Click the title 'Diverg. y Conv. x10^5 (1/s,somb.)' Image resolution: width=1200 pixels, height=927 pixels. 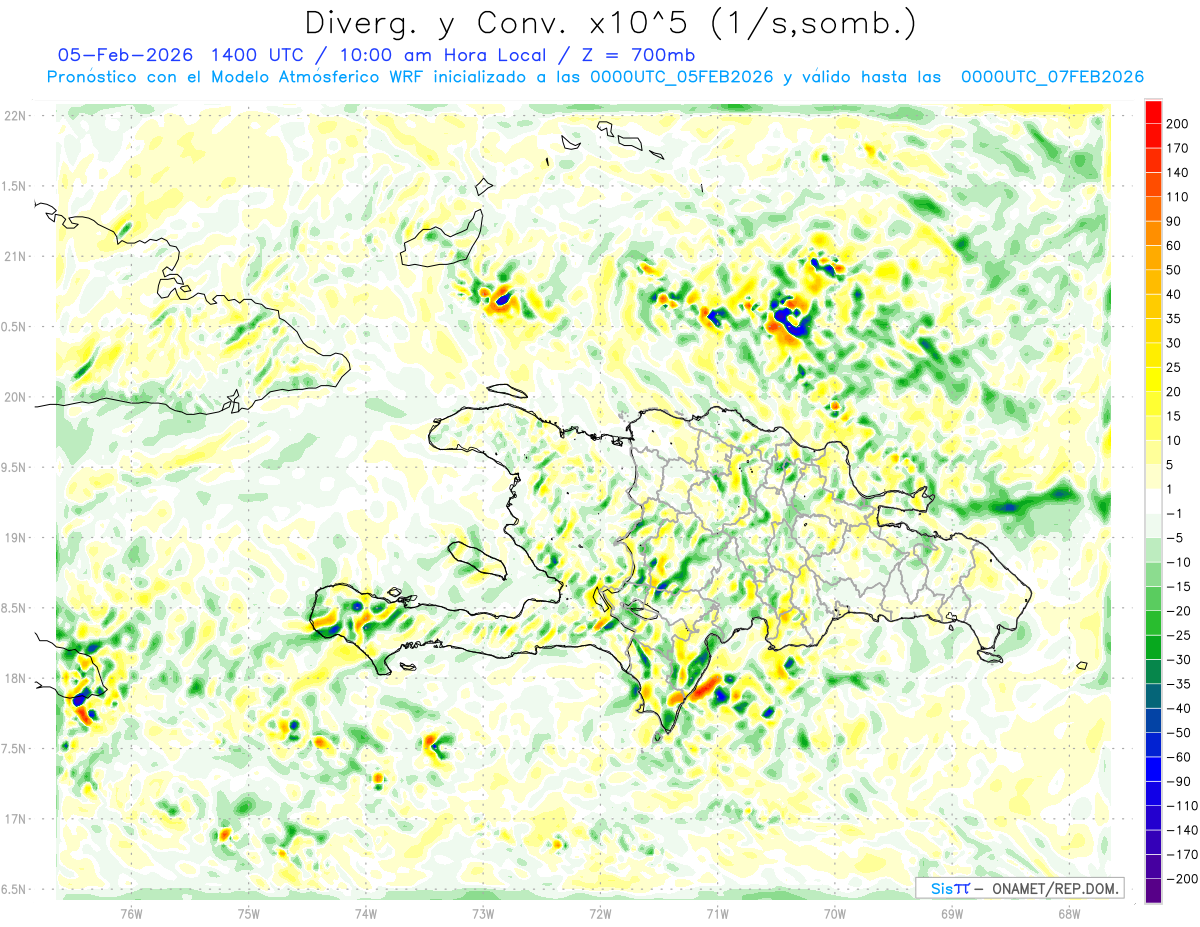click(x=610, y=23)
